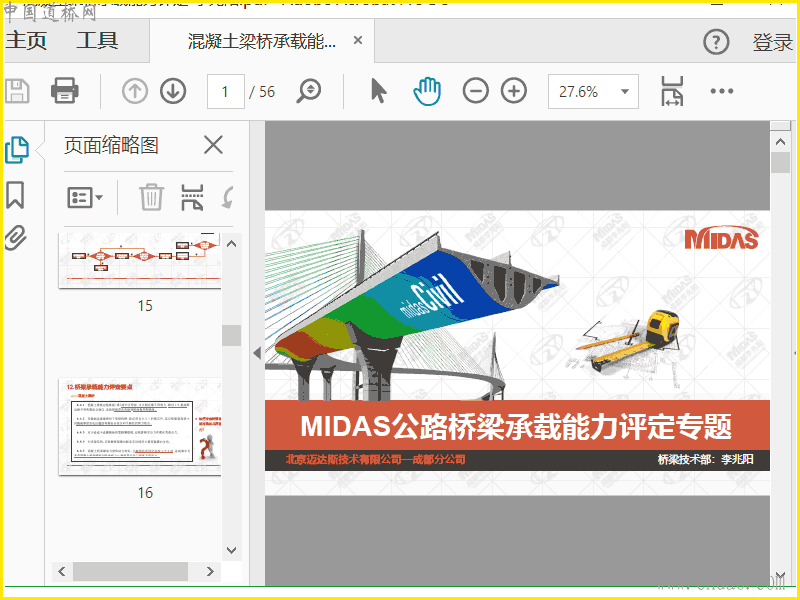Close the 页面缩略图 panel
Image resolution: width=800 pixels, height=600 pixels.
click(x=213, y=145)
